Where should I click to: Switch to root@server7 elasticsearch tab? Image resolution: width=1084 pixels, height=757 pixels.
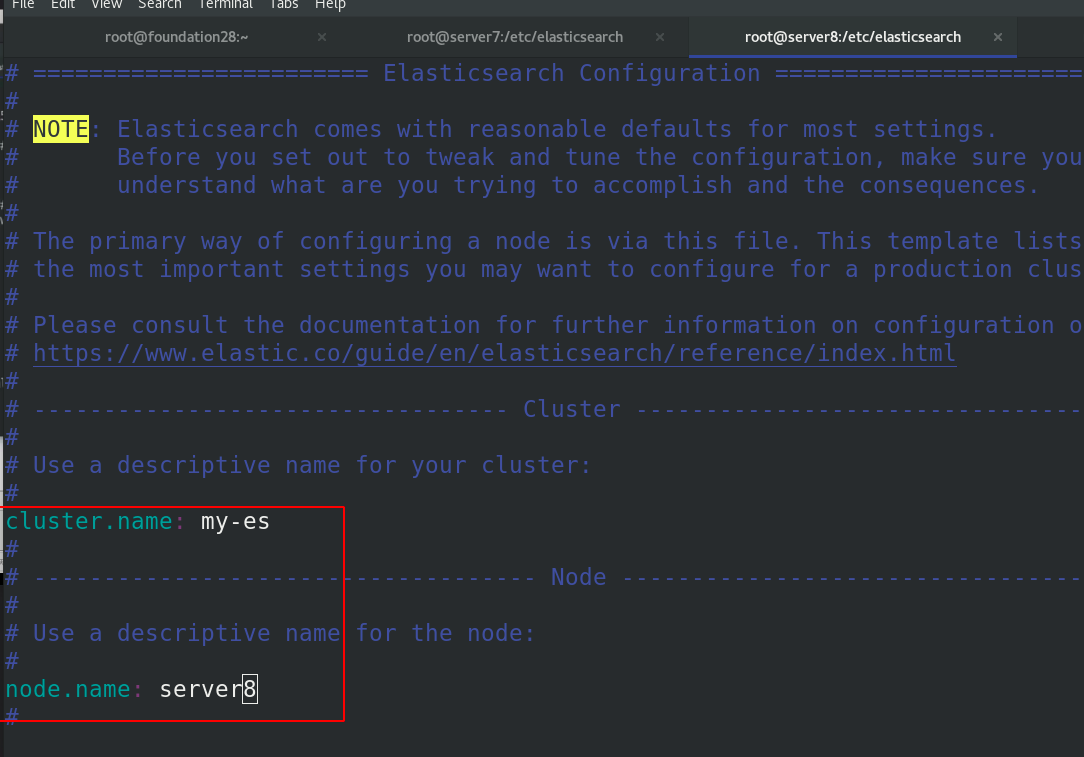coord(514,37)
